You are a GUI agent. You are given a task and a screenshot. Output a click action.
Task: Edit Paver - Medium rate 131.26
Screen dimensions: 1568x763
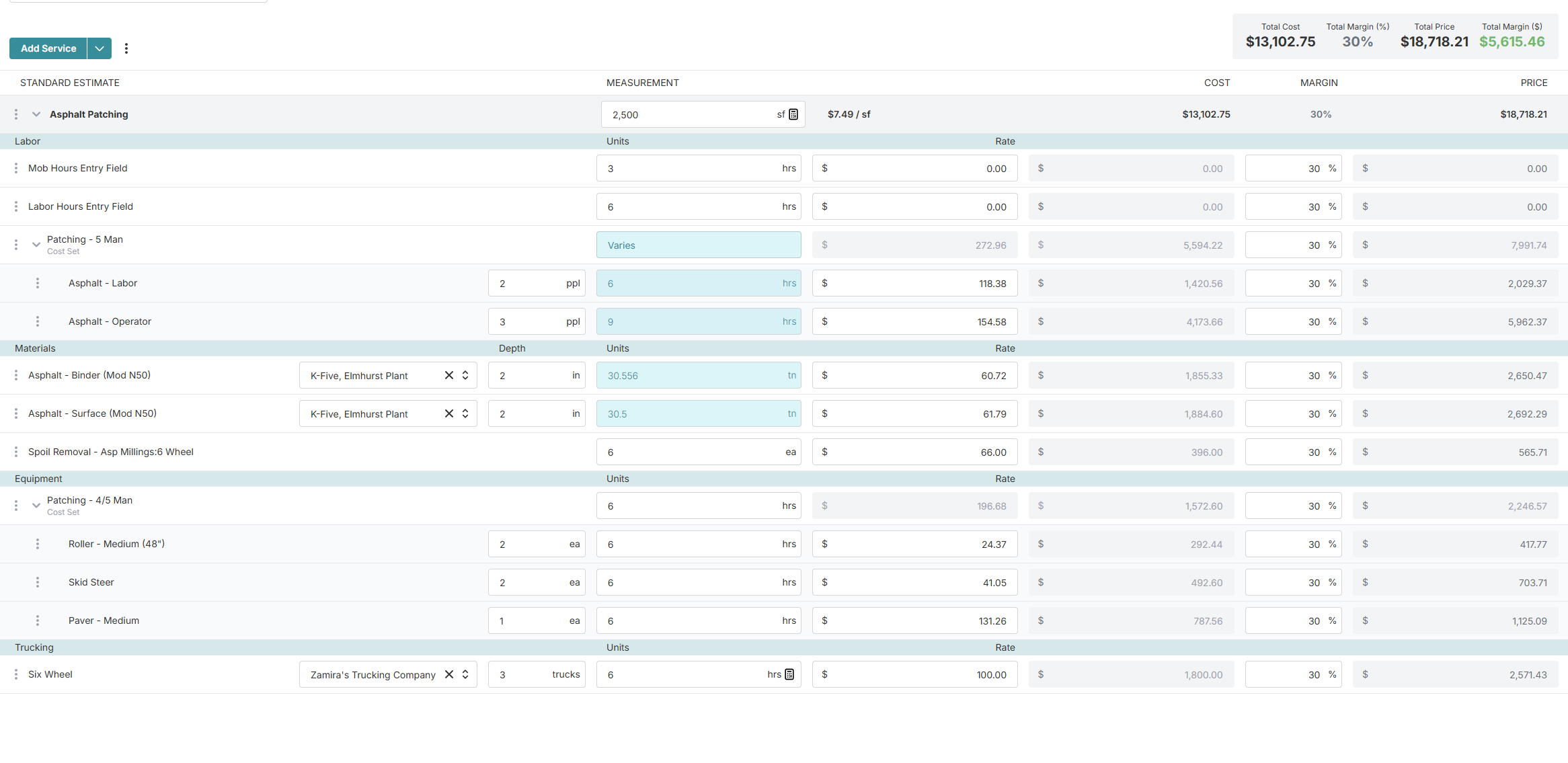[x=914, y=620]
